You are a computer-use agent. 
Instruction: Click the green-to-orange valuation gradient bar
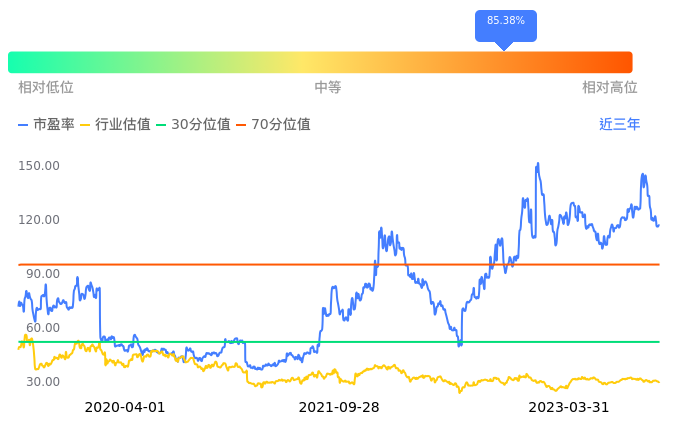320,62
